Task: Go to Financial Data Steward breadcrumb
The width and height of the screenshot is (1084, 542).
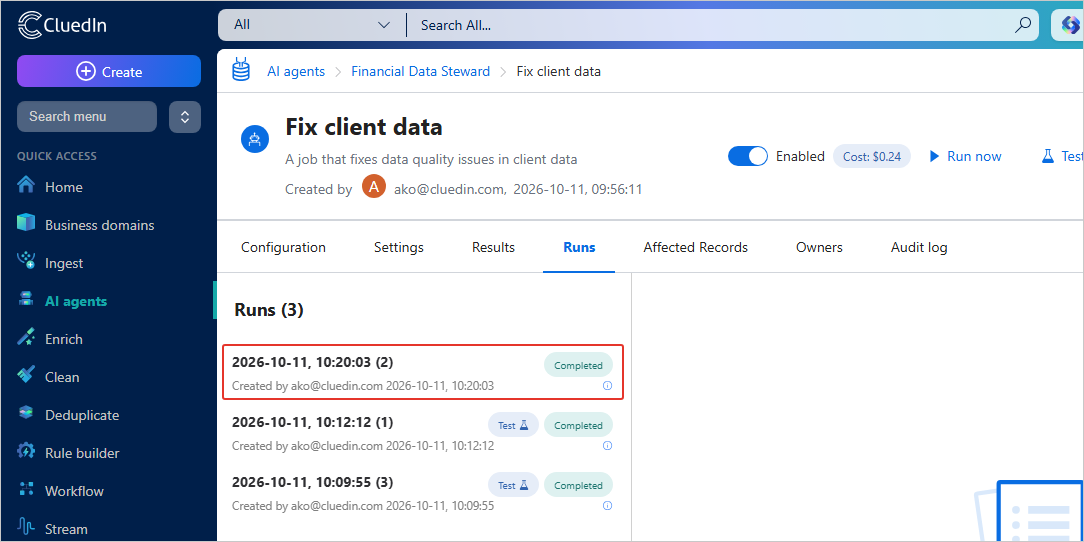Action: 420,71
